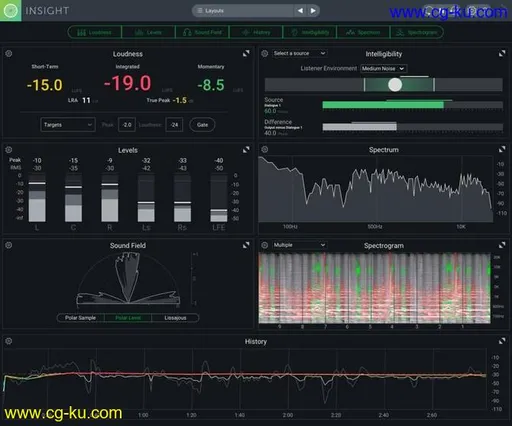Click the Loudness target value field
Screen dimensions: 512x426
tap(174, 125)
